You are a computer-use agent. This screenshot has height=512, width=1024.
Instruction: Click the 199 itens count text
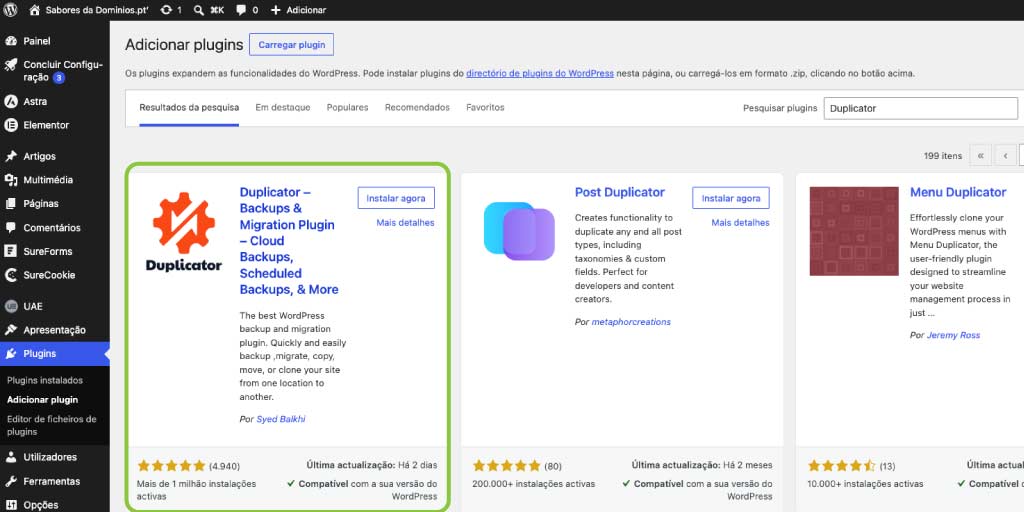[x=943, y=155]
